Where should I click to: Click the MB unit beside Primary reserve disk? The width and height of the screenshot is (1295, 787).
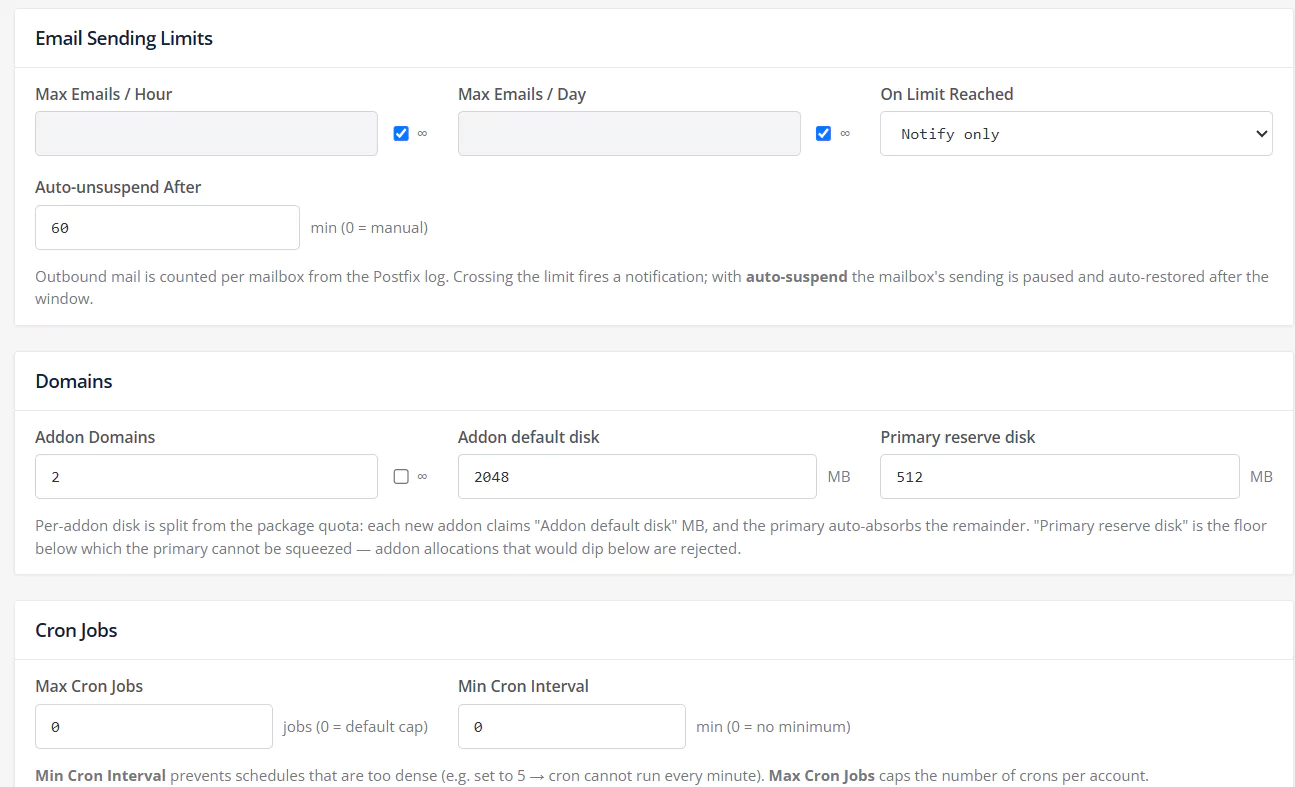pyautogui.click(x=1261, y=477)
